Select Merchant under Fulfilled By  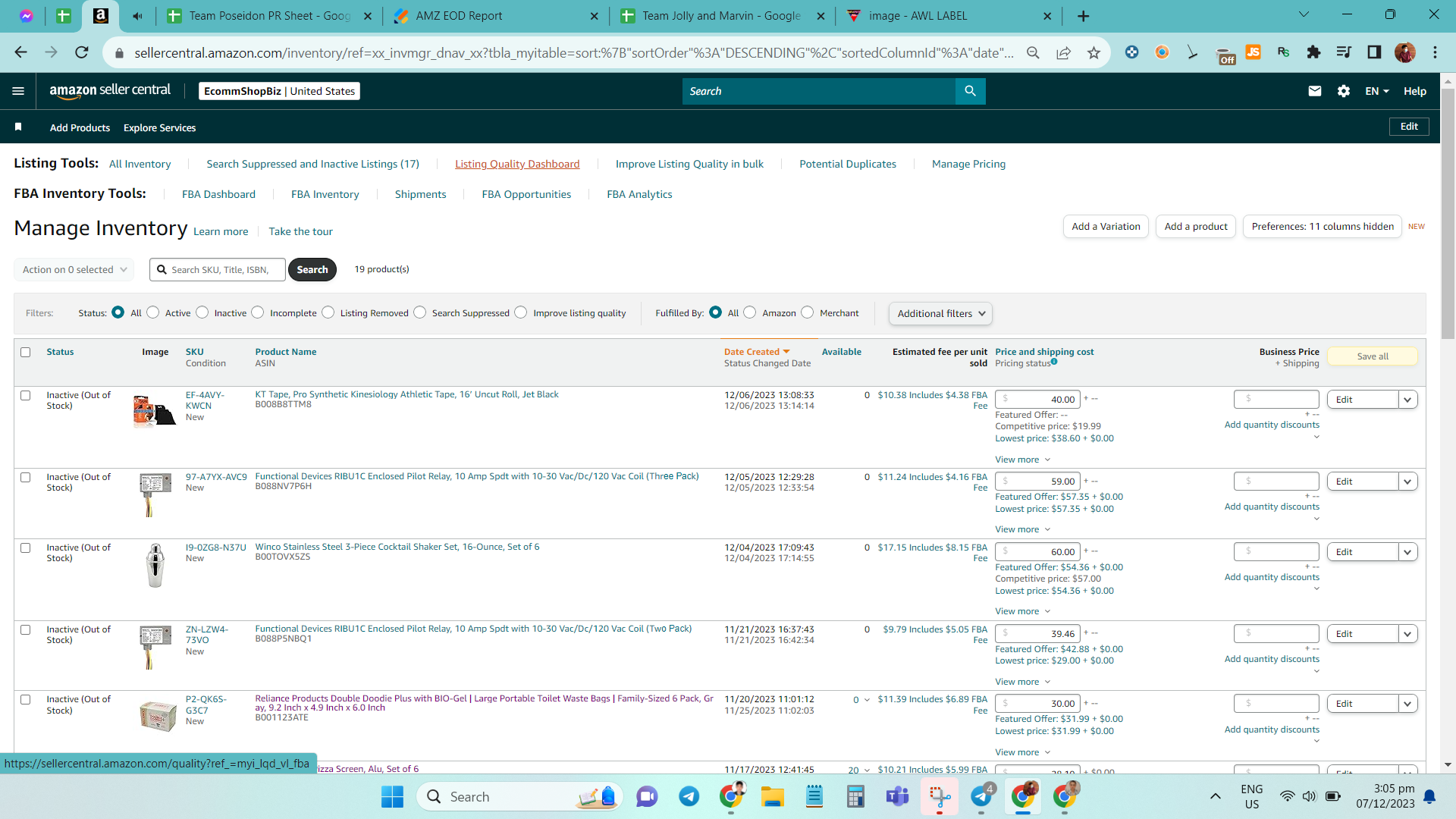[808, 312]
